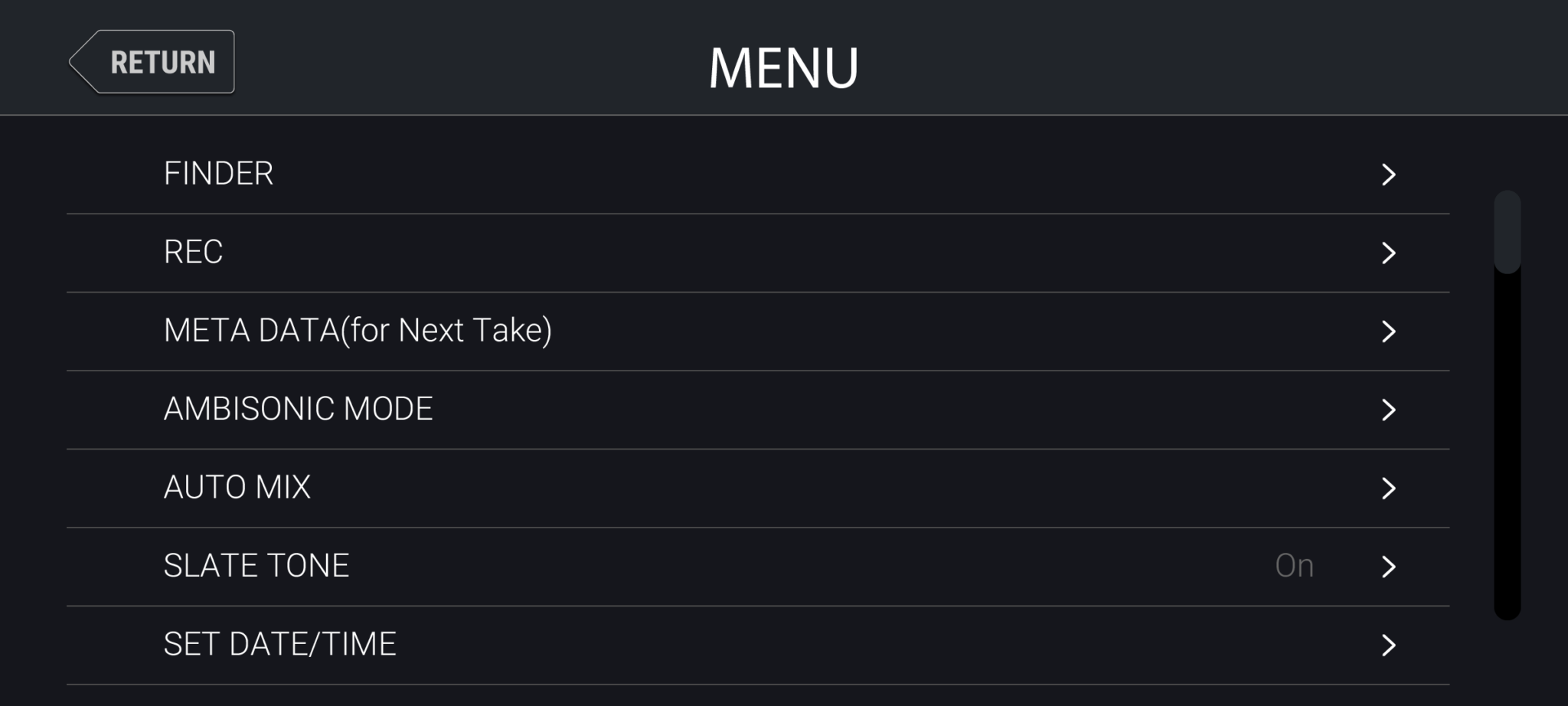
Task: Open SET DATE/TIME settings
Action: coord(280,644)
